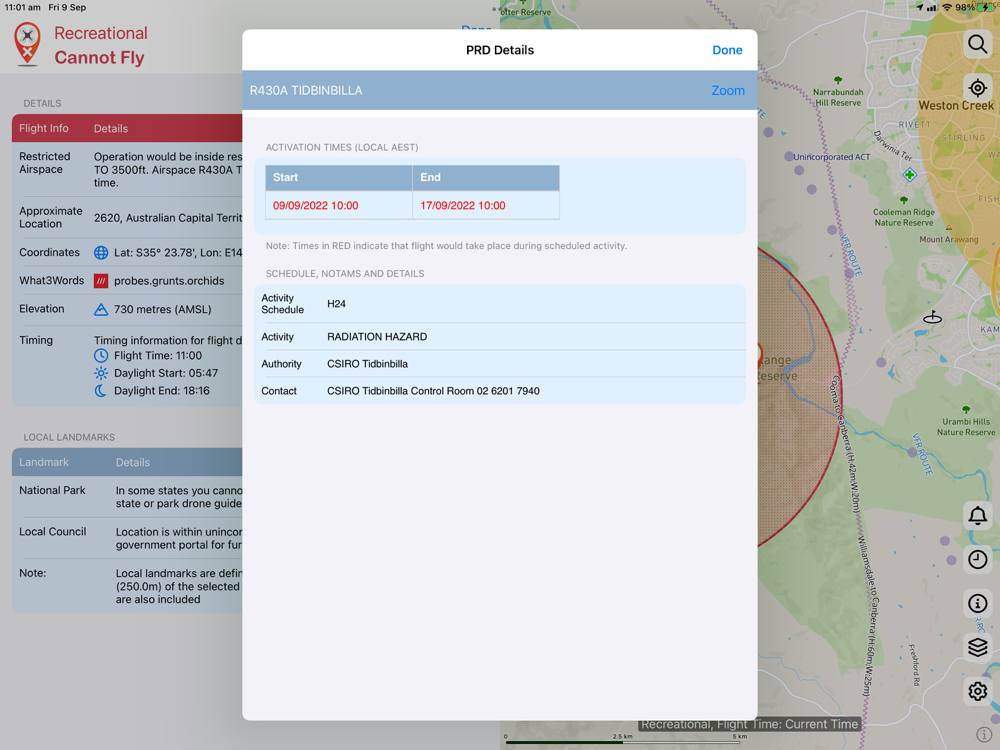The width and height of the screenshot is (1000, 750).
Task: Tap the Daylight Start sun icon
Action: pos(101,373)
